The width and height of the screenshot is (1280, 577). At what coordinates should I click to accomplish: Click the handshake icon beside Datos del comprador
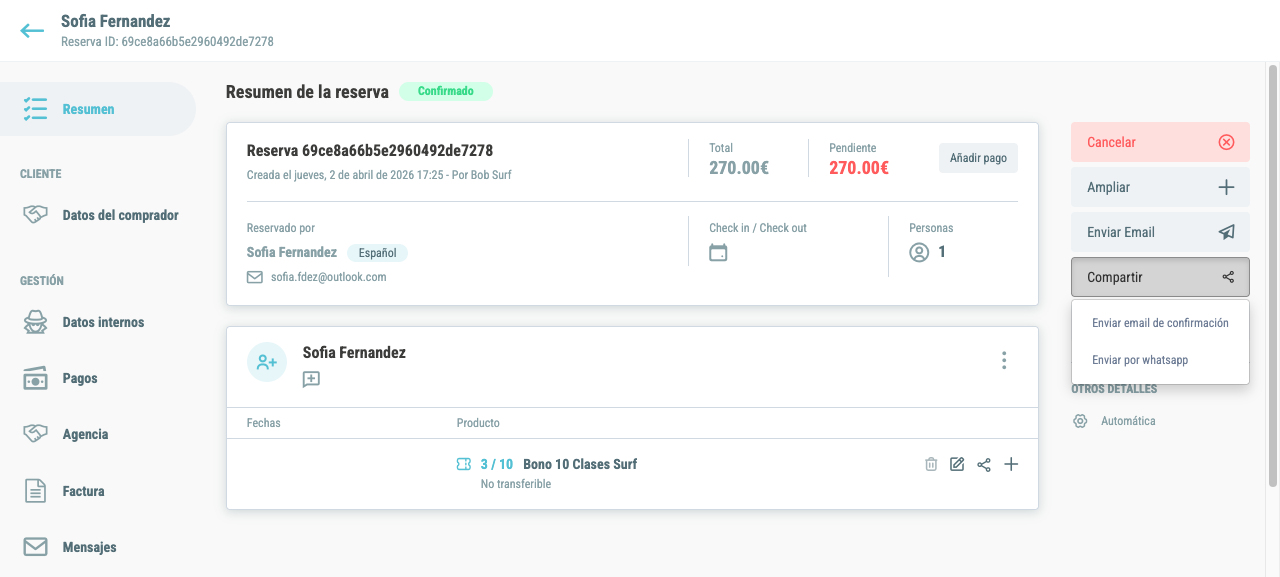36,215
